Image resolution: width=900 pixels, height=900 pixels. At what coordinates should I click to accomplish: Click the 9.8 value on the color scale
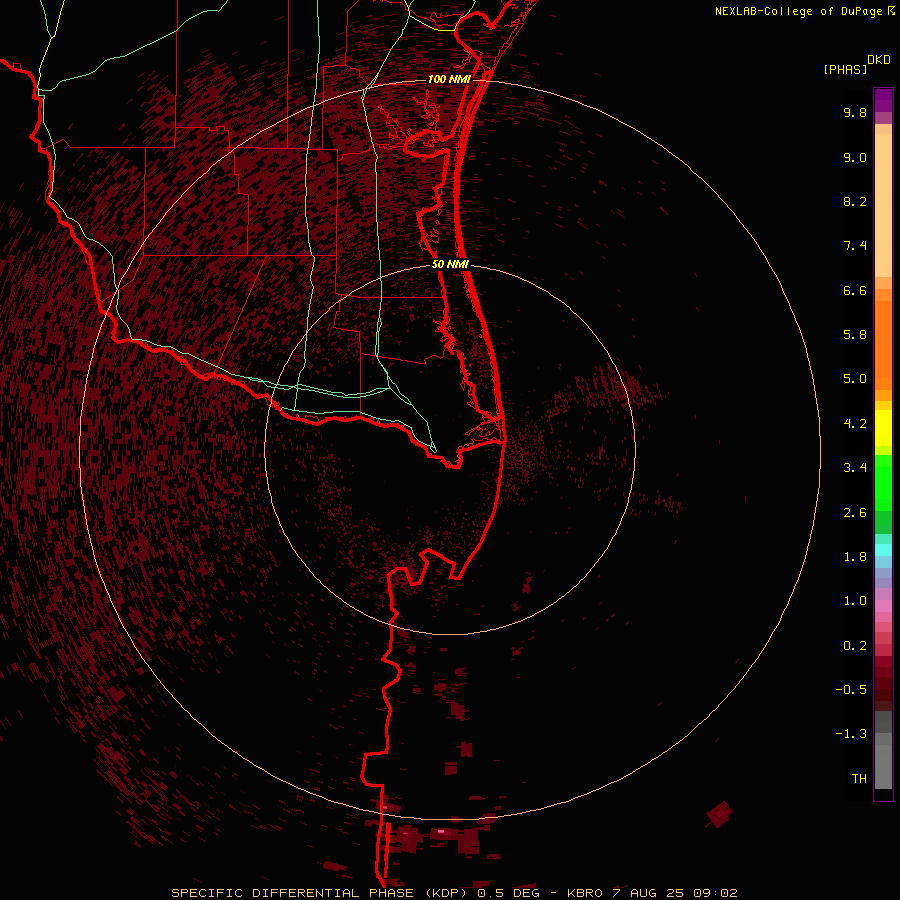pos(855,112)
